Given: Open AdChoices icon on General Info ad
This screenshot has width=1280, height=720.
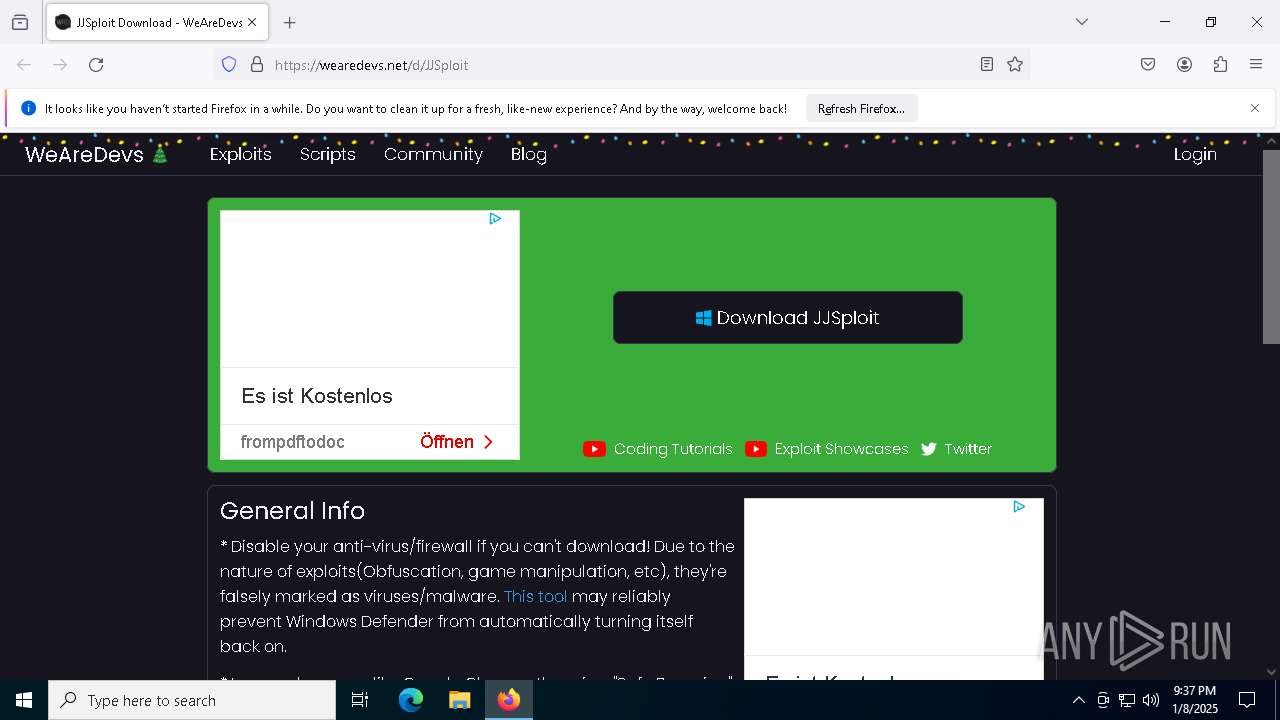Looking at the screenshot, I should click(1019, 507).
